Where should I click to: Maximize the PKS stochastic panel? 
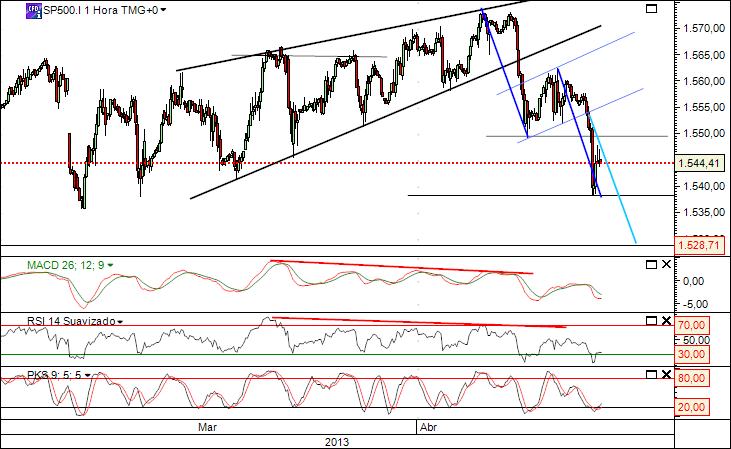(651, 374)
